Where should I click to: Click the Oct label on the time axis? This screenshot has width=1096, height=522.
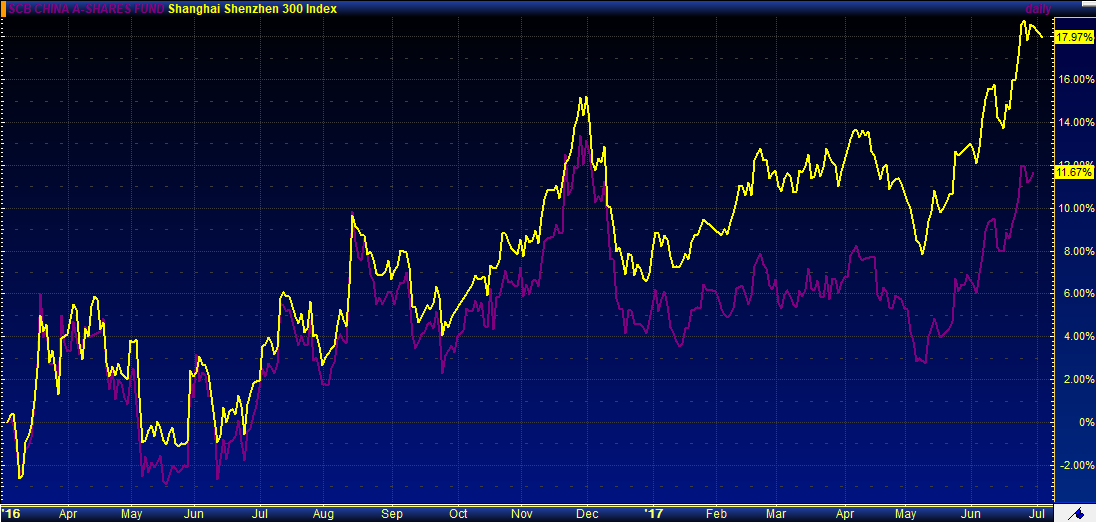pyautogui.click(x=458, y=513)
